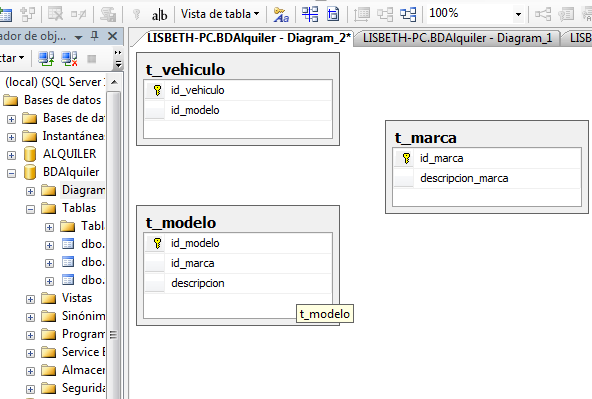Viewport: 592px width, 399px height.
Task: Click the row selector beside id_modelo in t_vehiculo
Action: click(x=155, y=110)
